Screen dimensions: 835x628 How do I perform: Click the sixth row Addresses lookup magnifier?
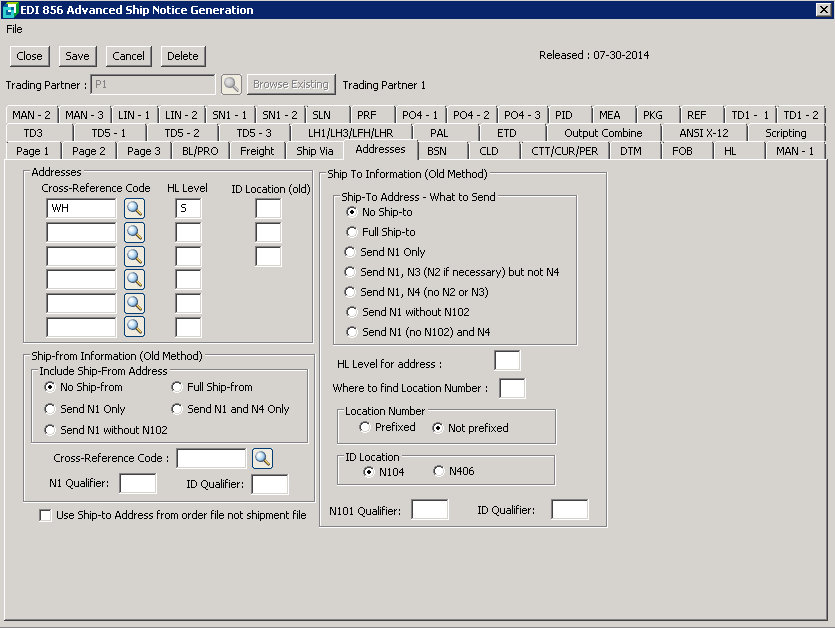pyautogui.click(x=134, y=326)
